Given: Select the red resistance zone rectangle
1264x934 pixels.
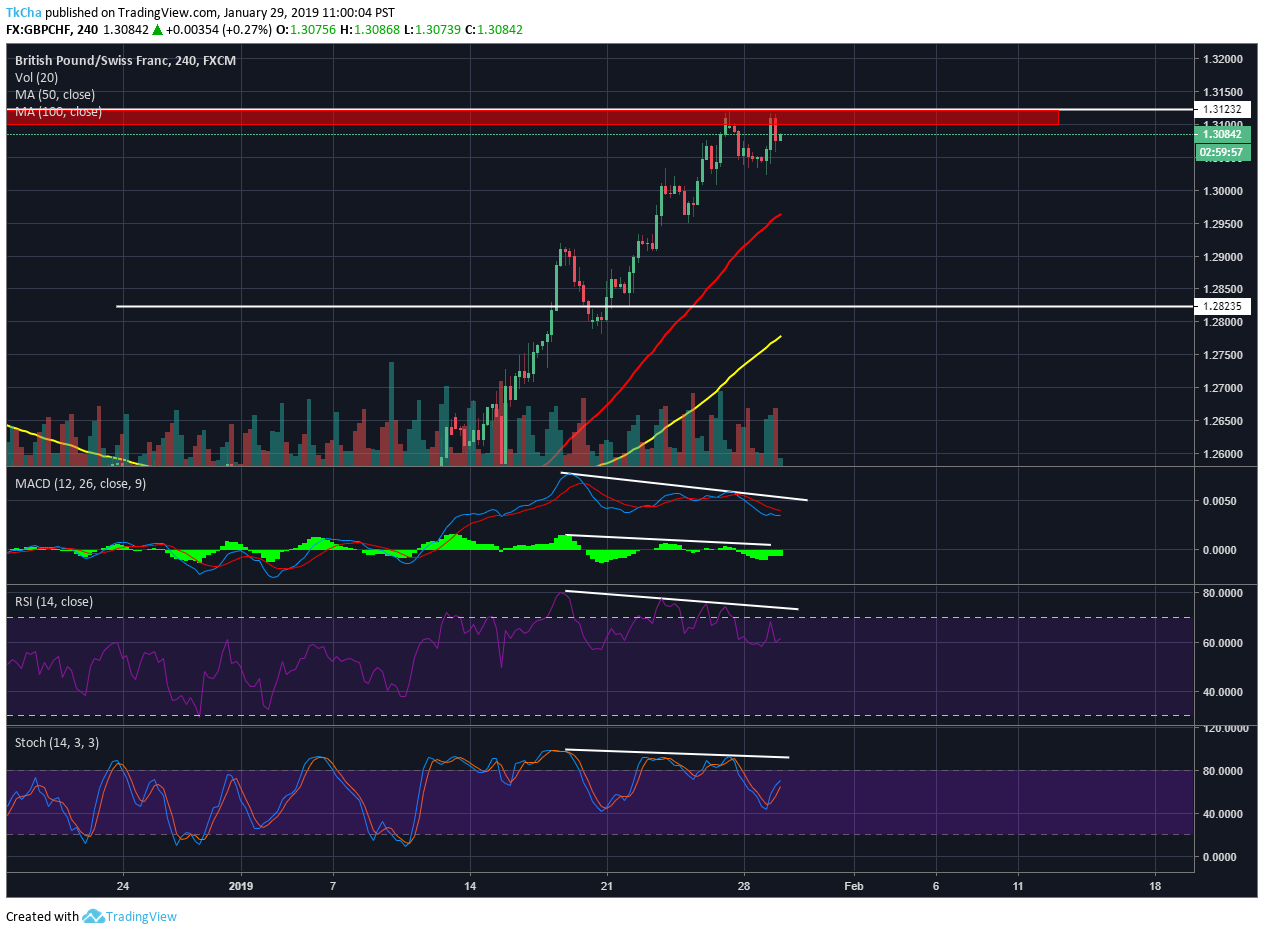Looking at the screenshot, I should pos(532,117).
